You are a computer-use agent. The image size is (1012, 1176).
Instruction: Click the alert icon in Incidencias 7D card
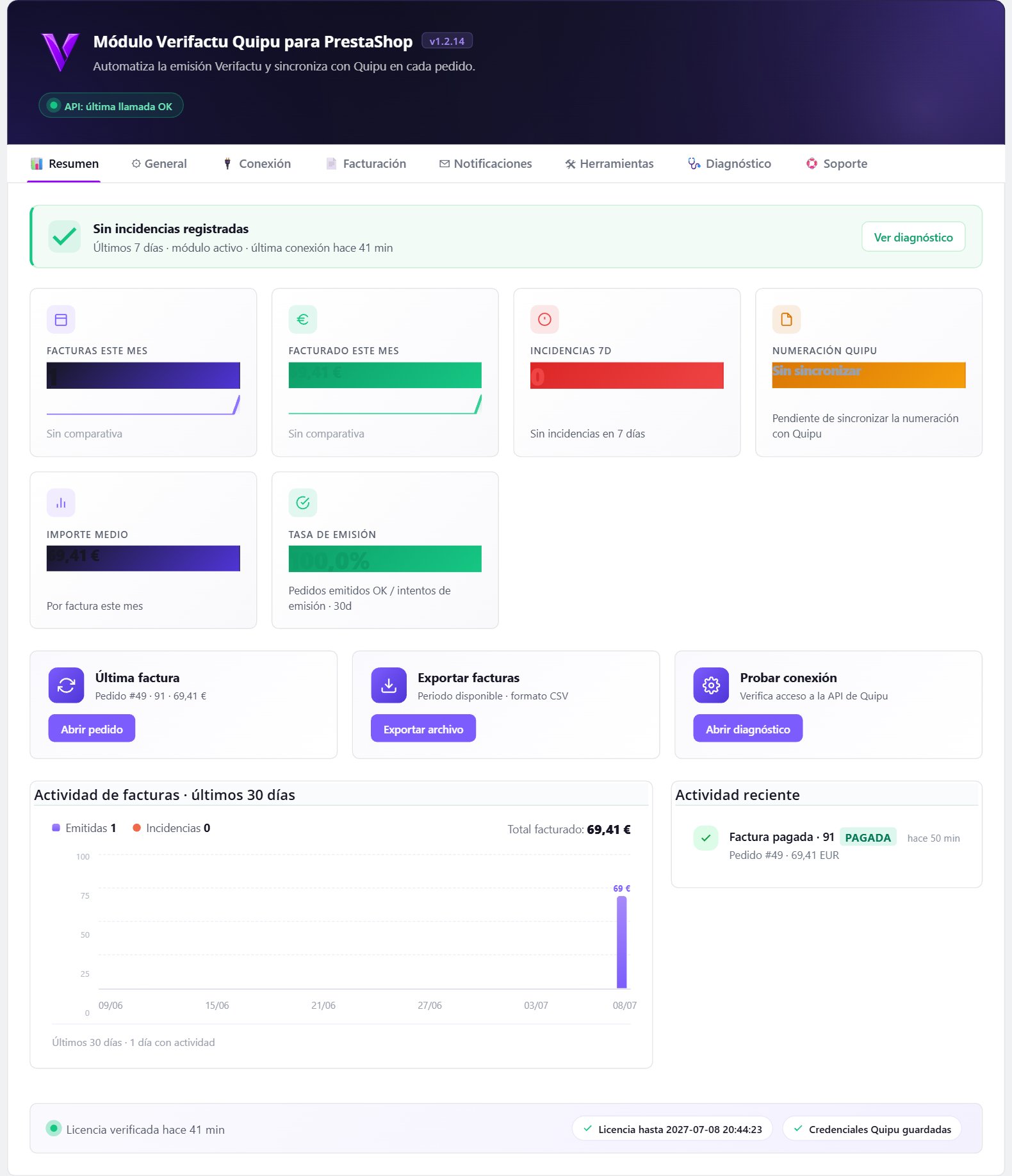[x=544, y=320]
